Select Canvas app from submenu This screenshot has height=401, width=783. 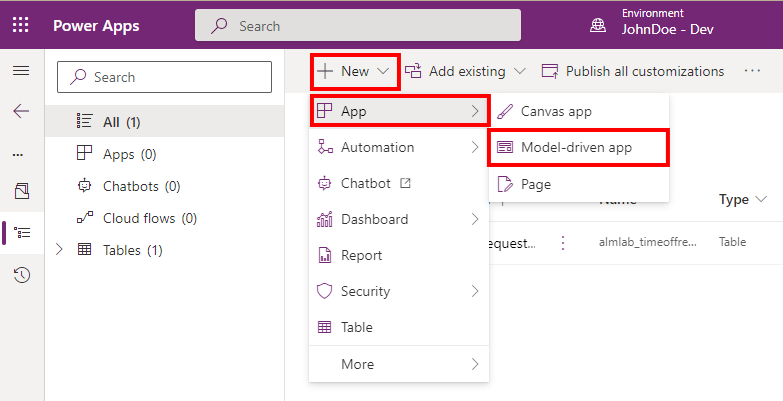579,111
